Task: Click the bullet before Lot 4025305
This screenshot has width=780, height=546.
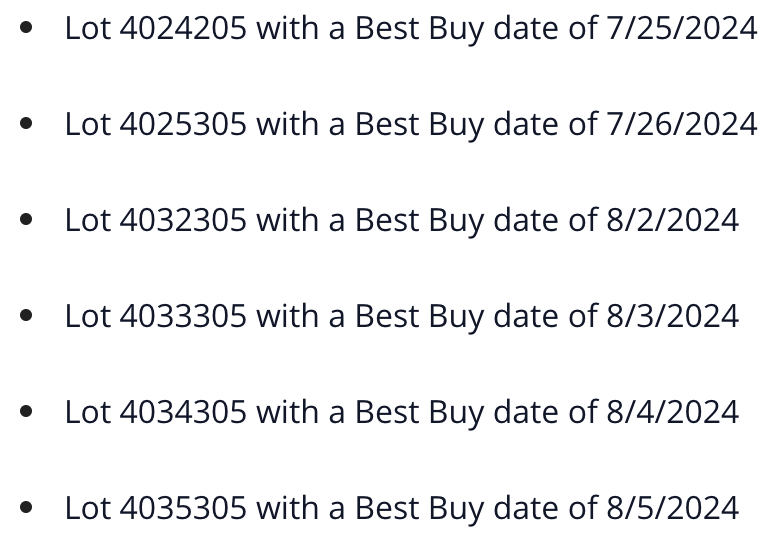Action: point(26,123)
